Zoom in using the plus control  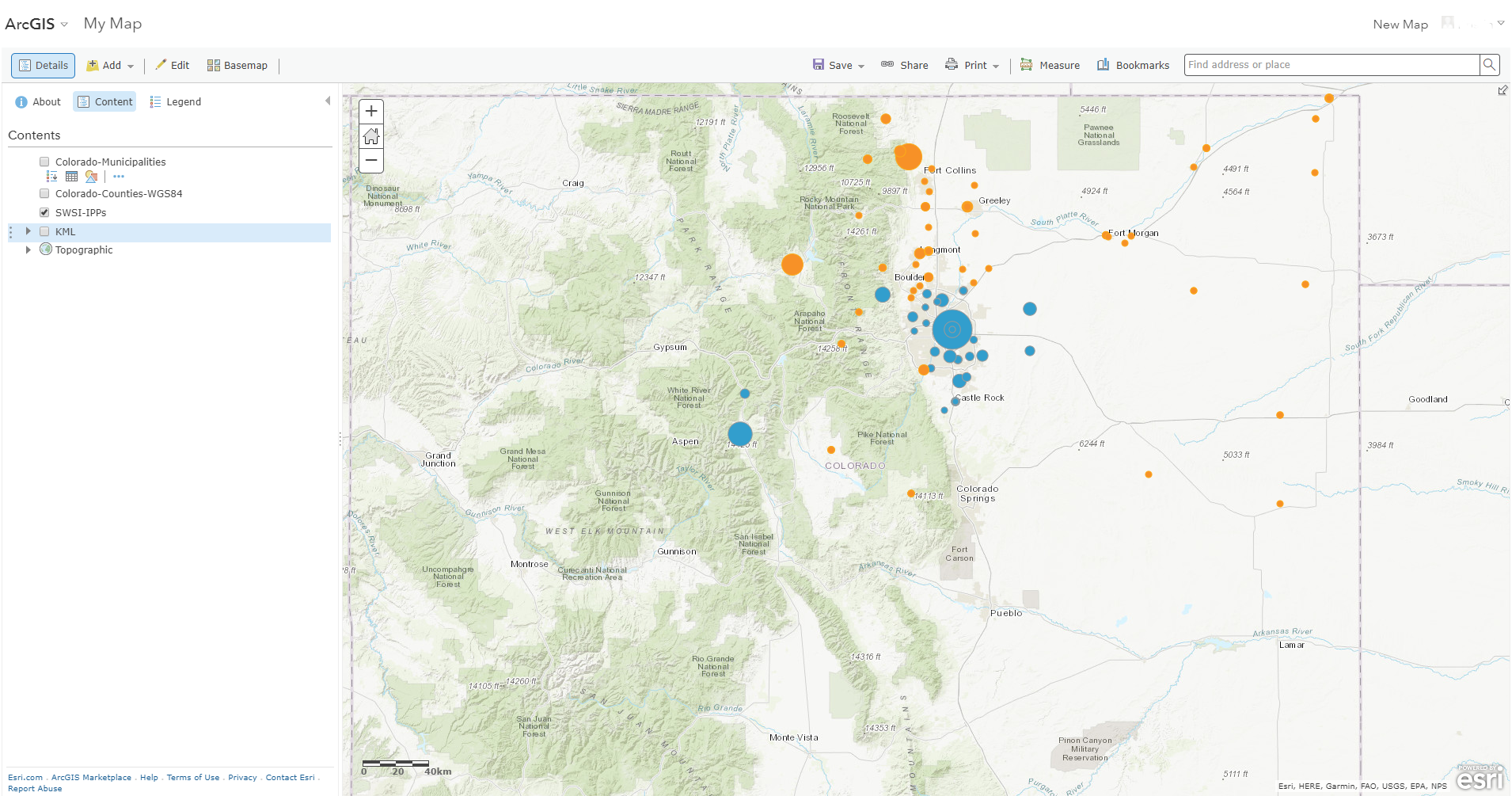click(370, 111)
